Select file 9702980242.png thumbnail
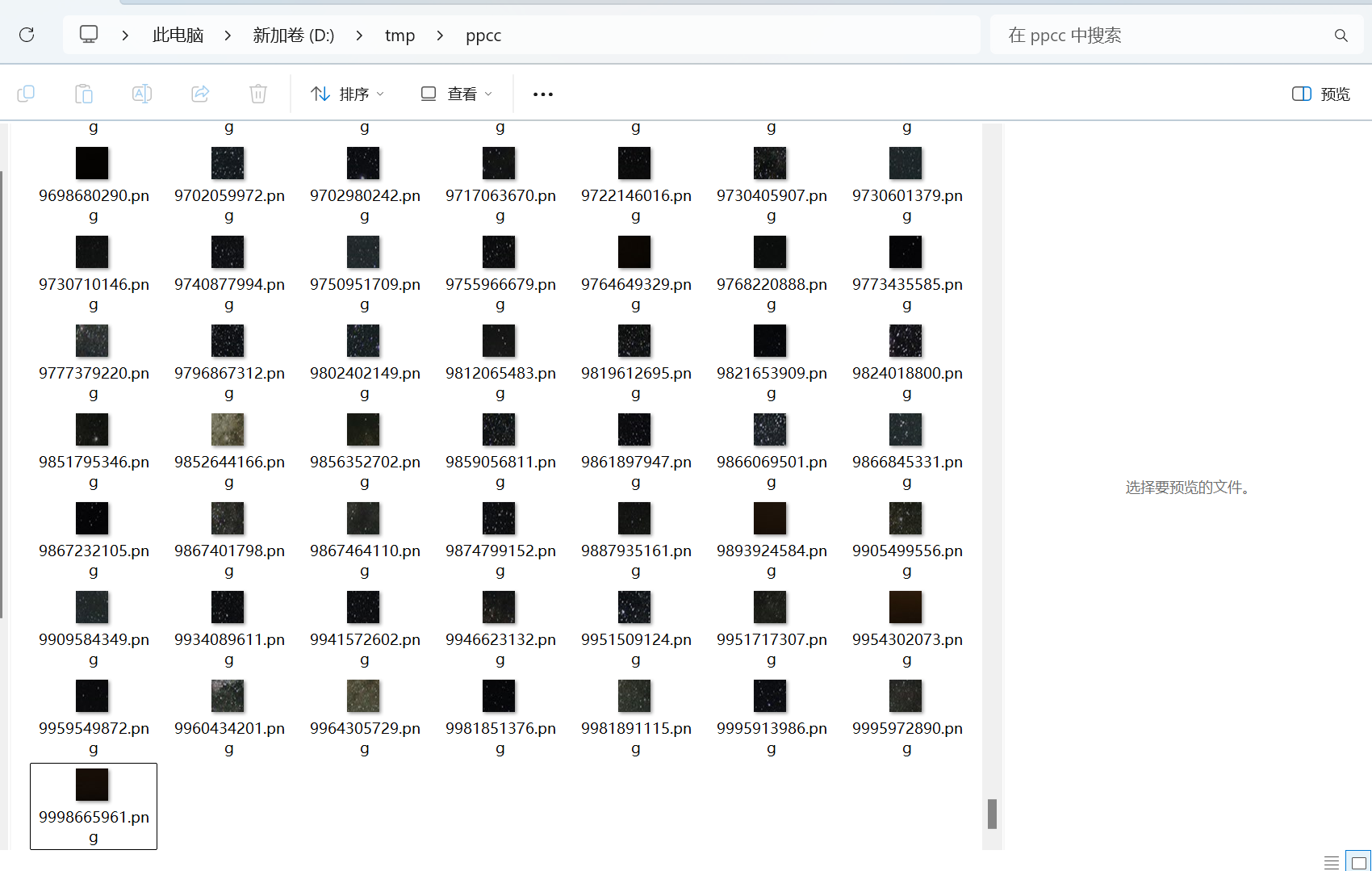 363,163
